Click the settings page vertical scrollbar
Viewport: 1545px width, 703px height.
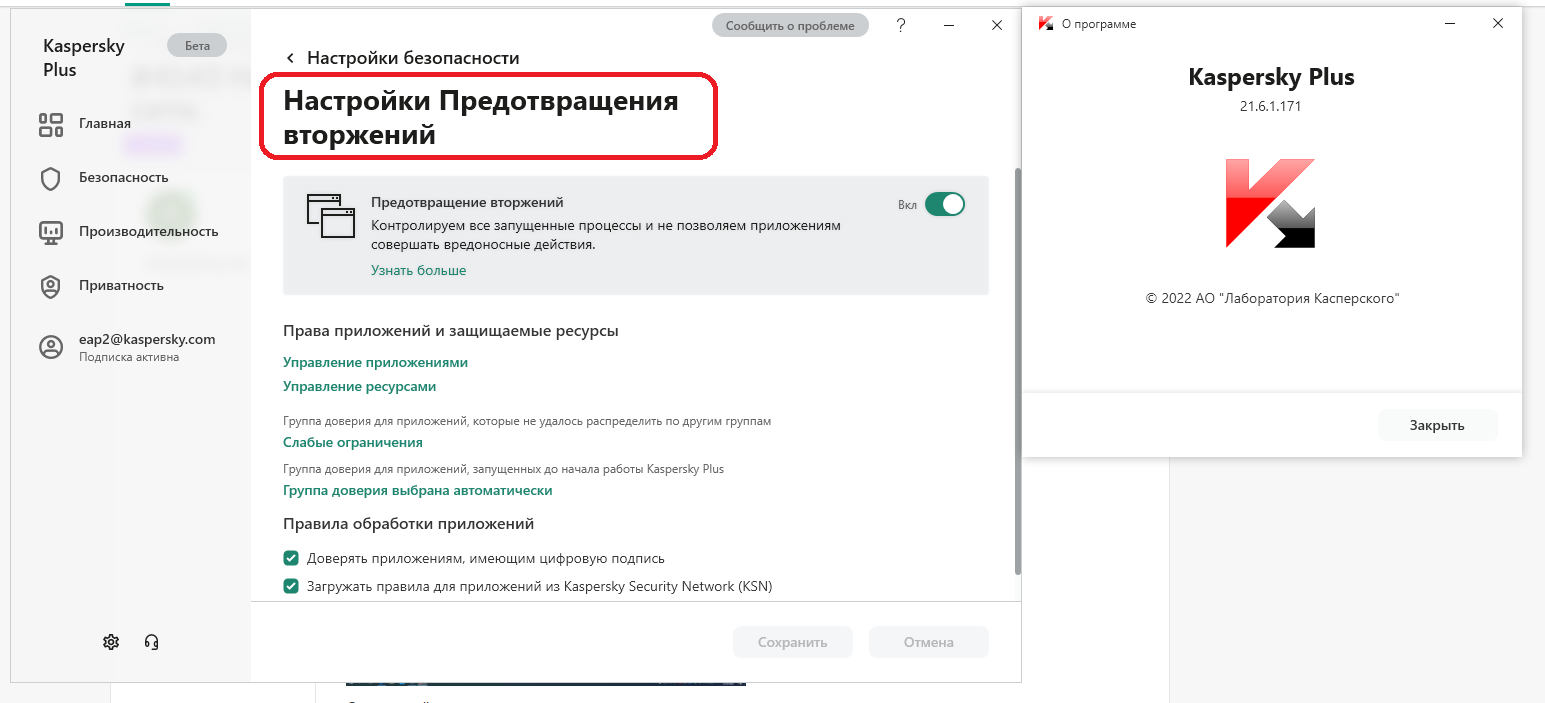pos(1018,372)
